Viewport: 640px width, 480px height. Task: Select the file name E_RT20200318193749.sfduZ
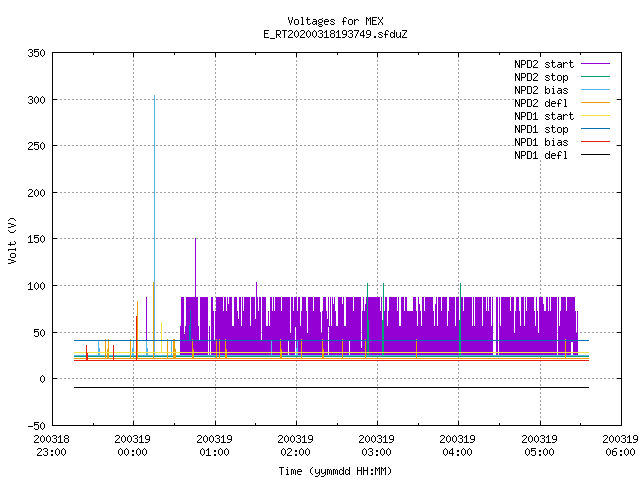335,34
